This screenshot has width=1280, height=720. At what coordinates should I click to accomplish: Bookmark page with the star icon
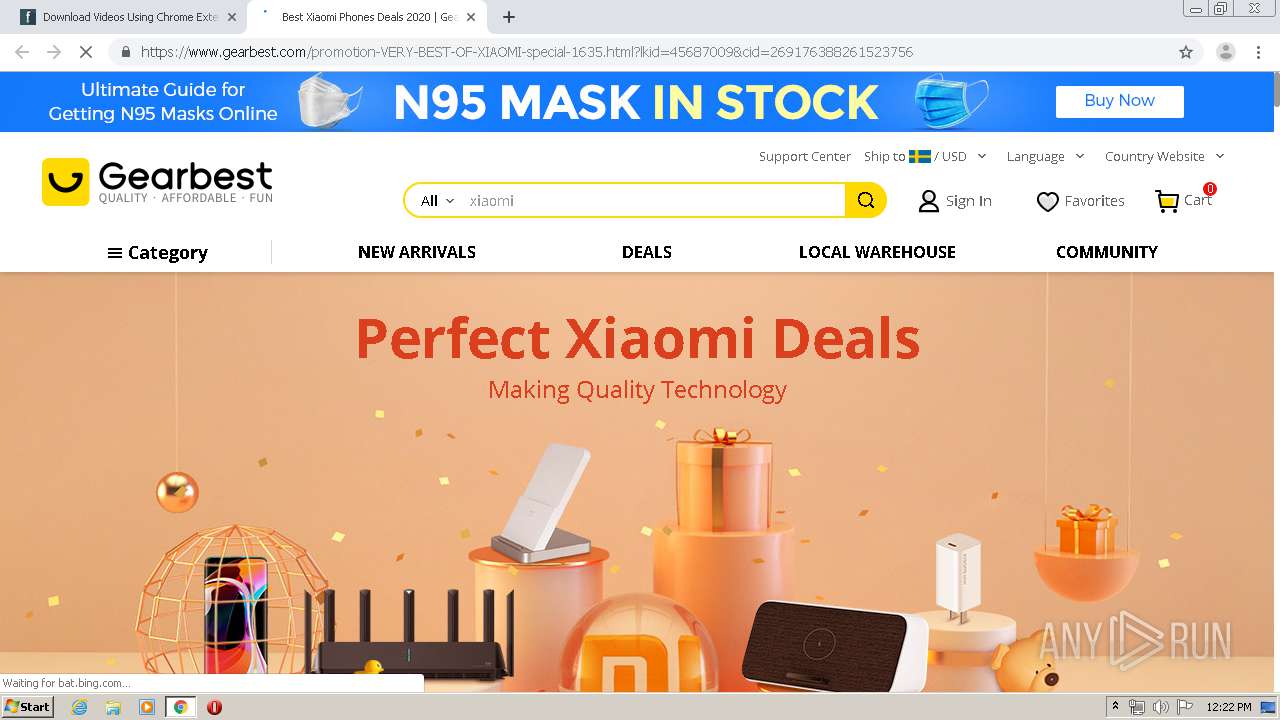(1186, 52)
